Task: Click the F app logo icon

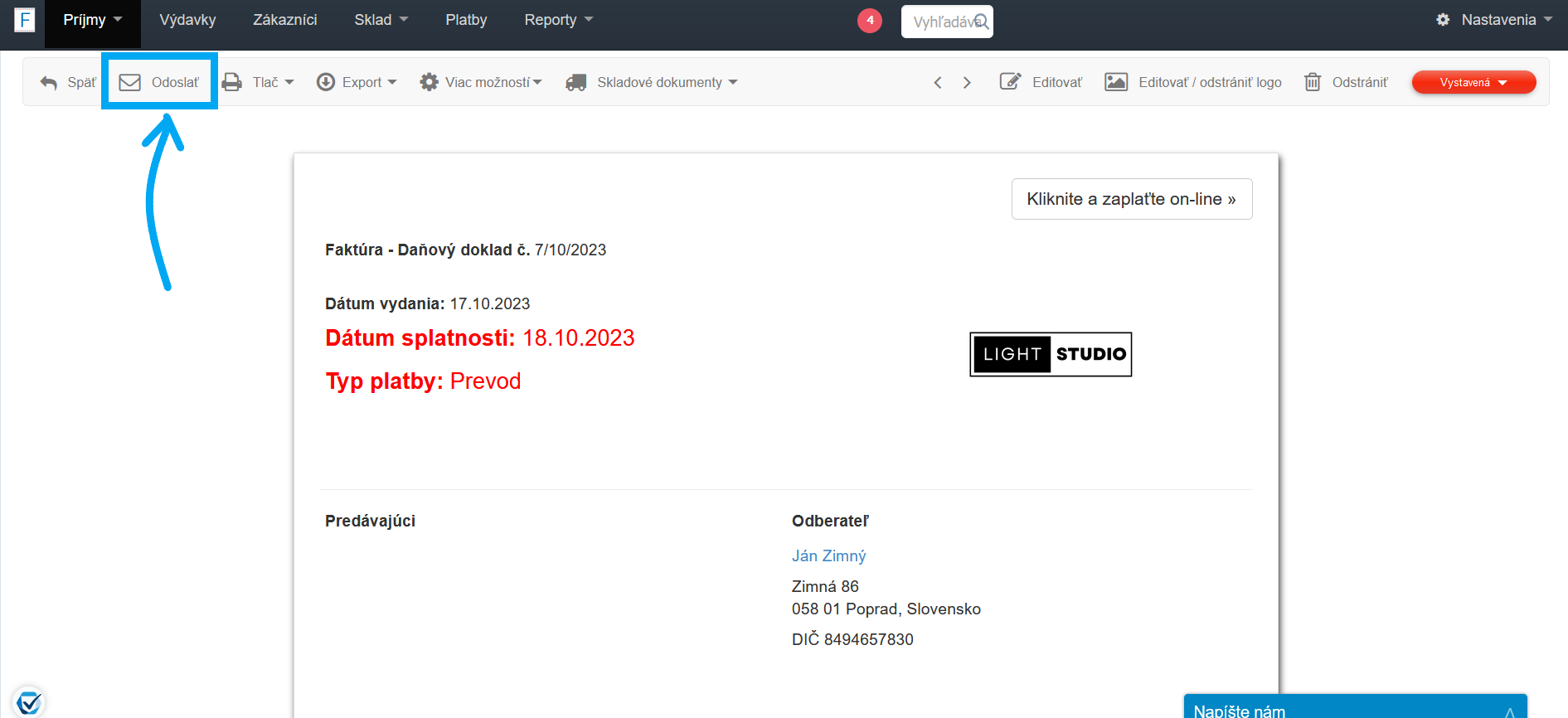Action: 25,20
